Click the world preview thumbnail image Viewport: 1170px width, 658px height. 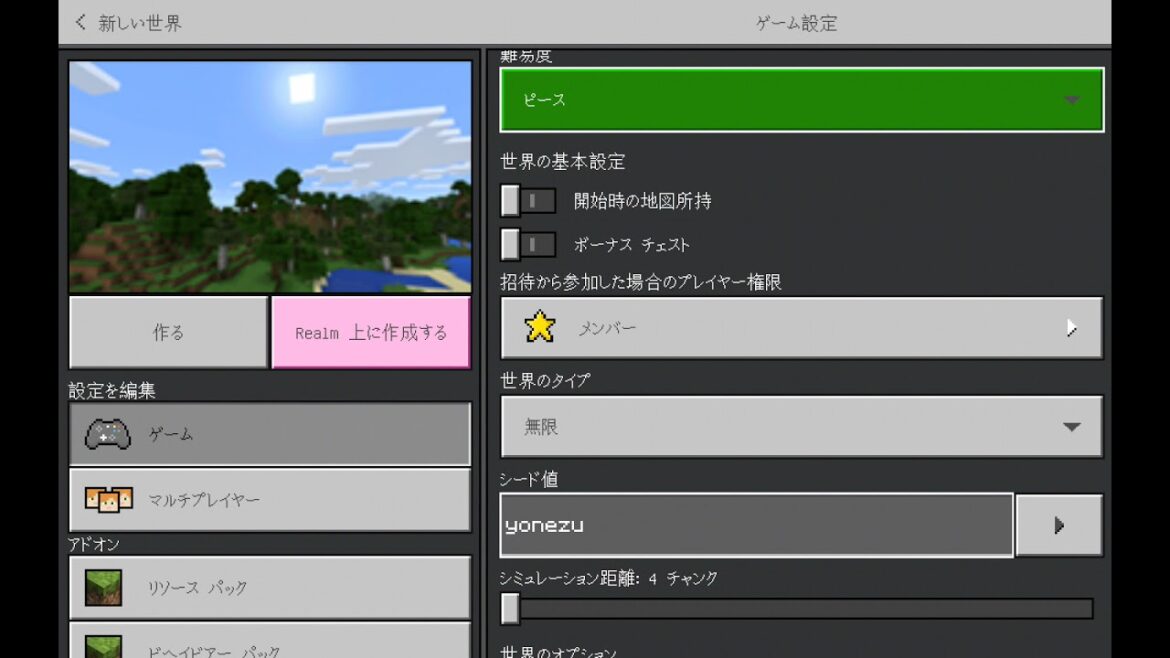tap(270, 177)
